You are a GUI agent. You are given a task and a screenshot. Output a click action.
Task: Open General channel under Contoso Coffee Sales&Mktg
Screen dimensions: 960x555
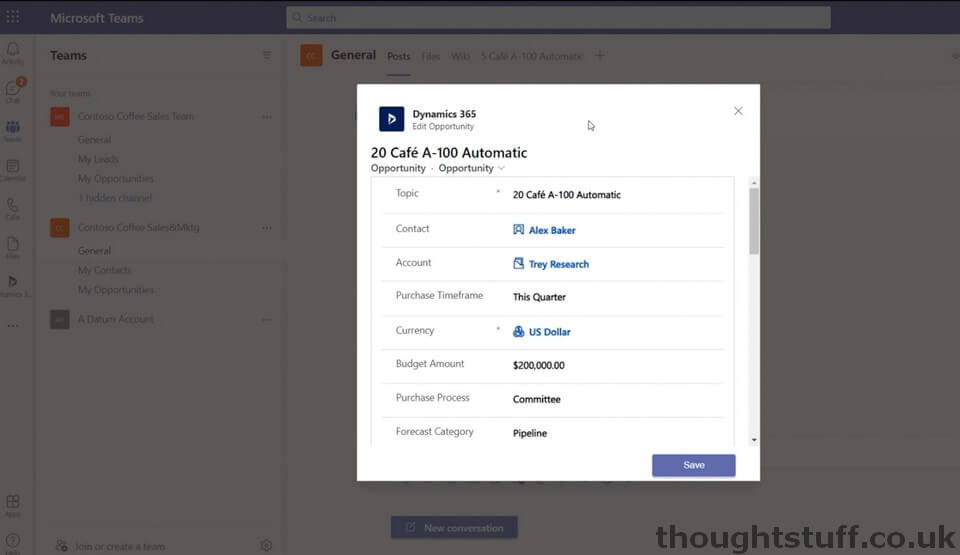[x=94, y=251]
